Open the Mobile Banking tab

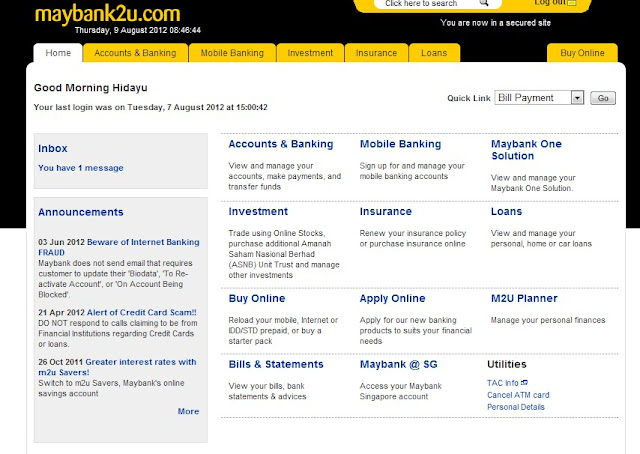point(232,53)
